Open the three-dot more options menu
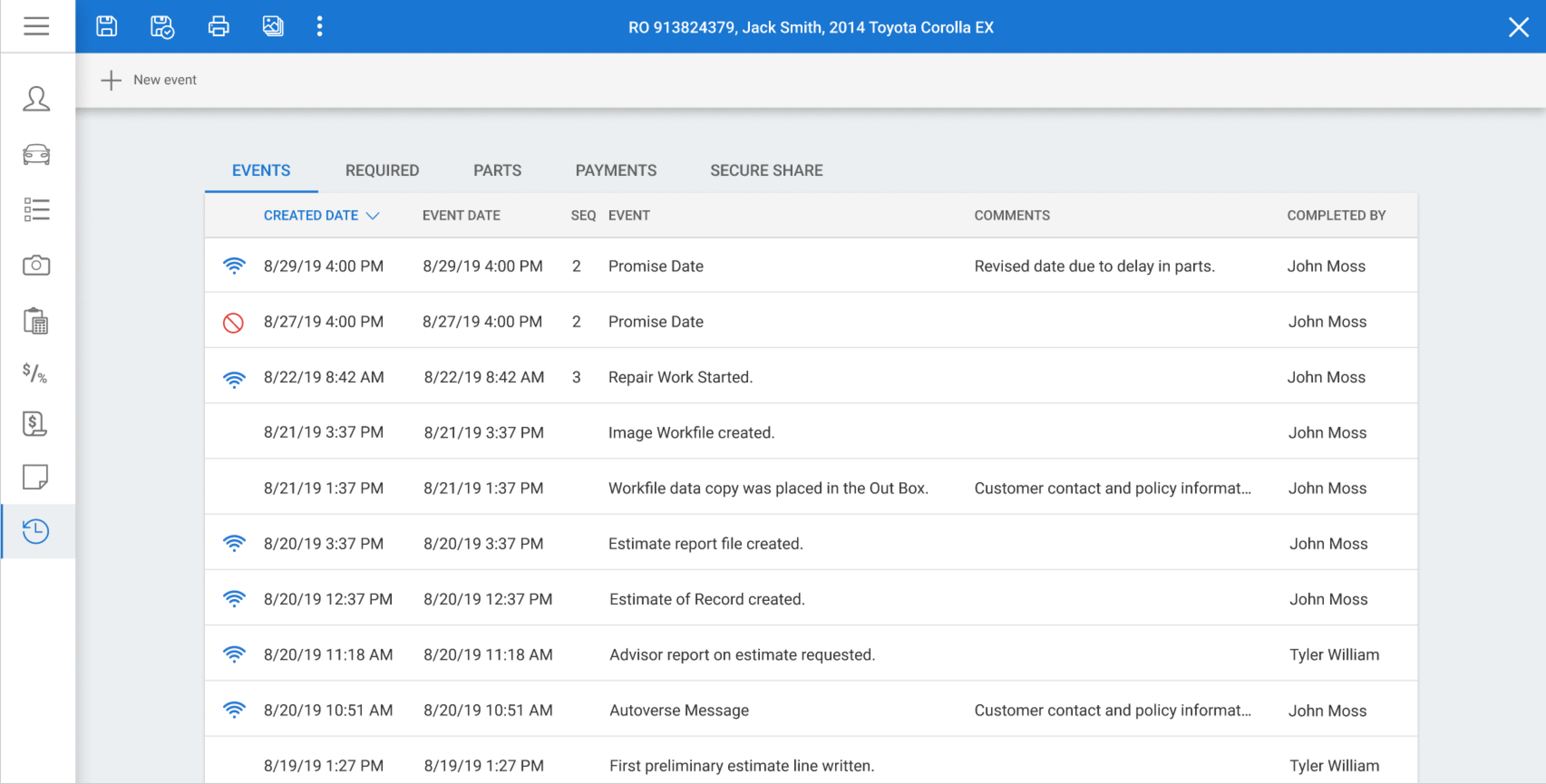The width and height of the screenshot is (1546, 784). (x=319, y=26)
